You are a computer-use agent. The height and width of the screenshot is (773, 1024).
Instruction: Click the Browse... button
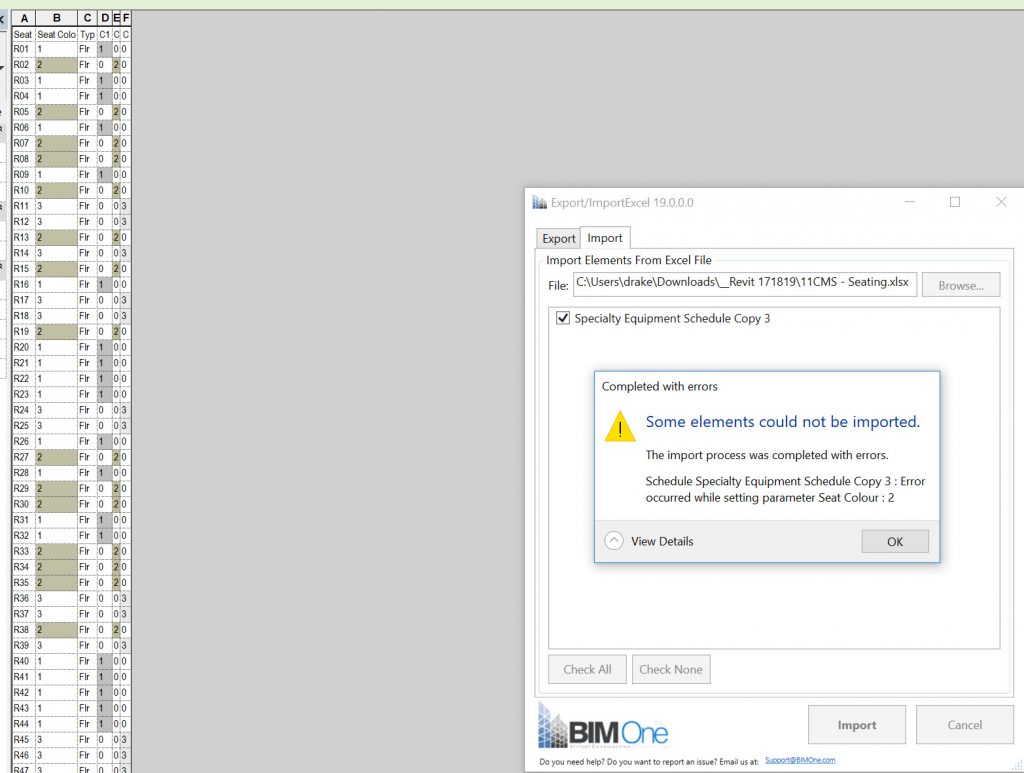pyautogui.click(x=960, y=285)
